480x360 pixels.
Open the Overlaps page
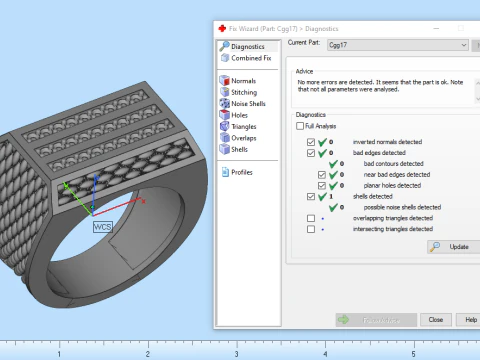[244, 138]
